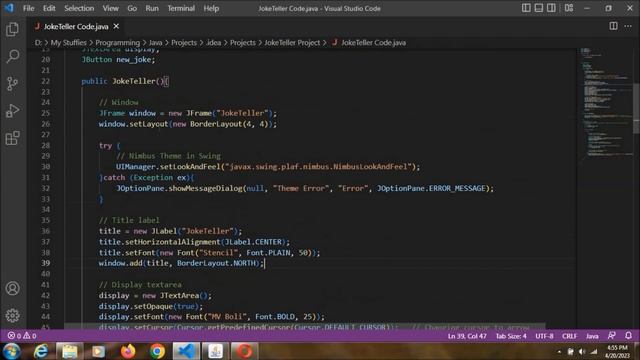Click setLookAndFeel on line 30

[190, 167]
